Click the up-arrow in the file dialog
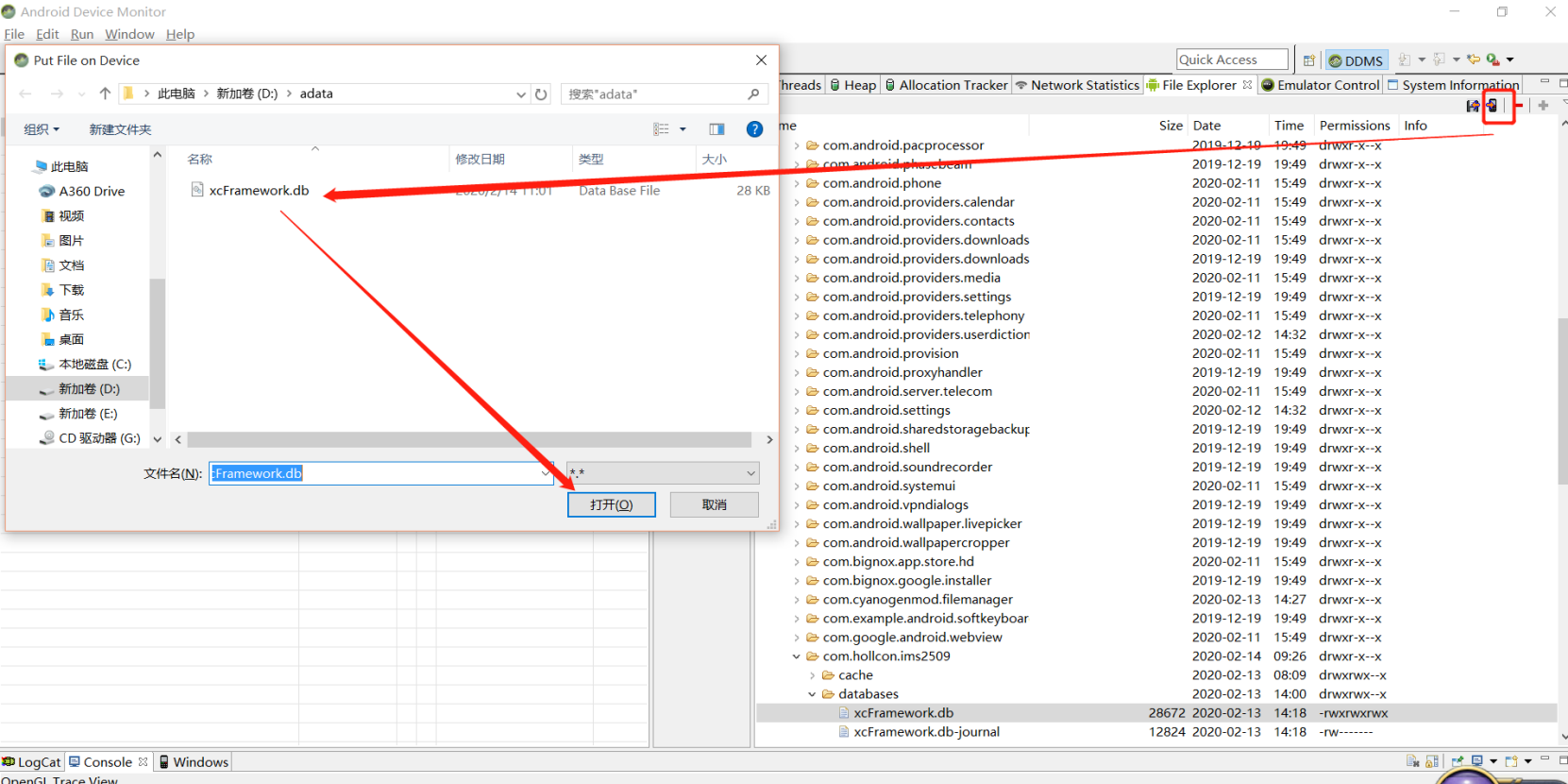This screenshot has width=1568, height=784. coord(105,94)
